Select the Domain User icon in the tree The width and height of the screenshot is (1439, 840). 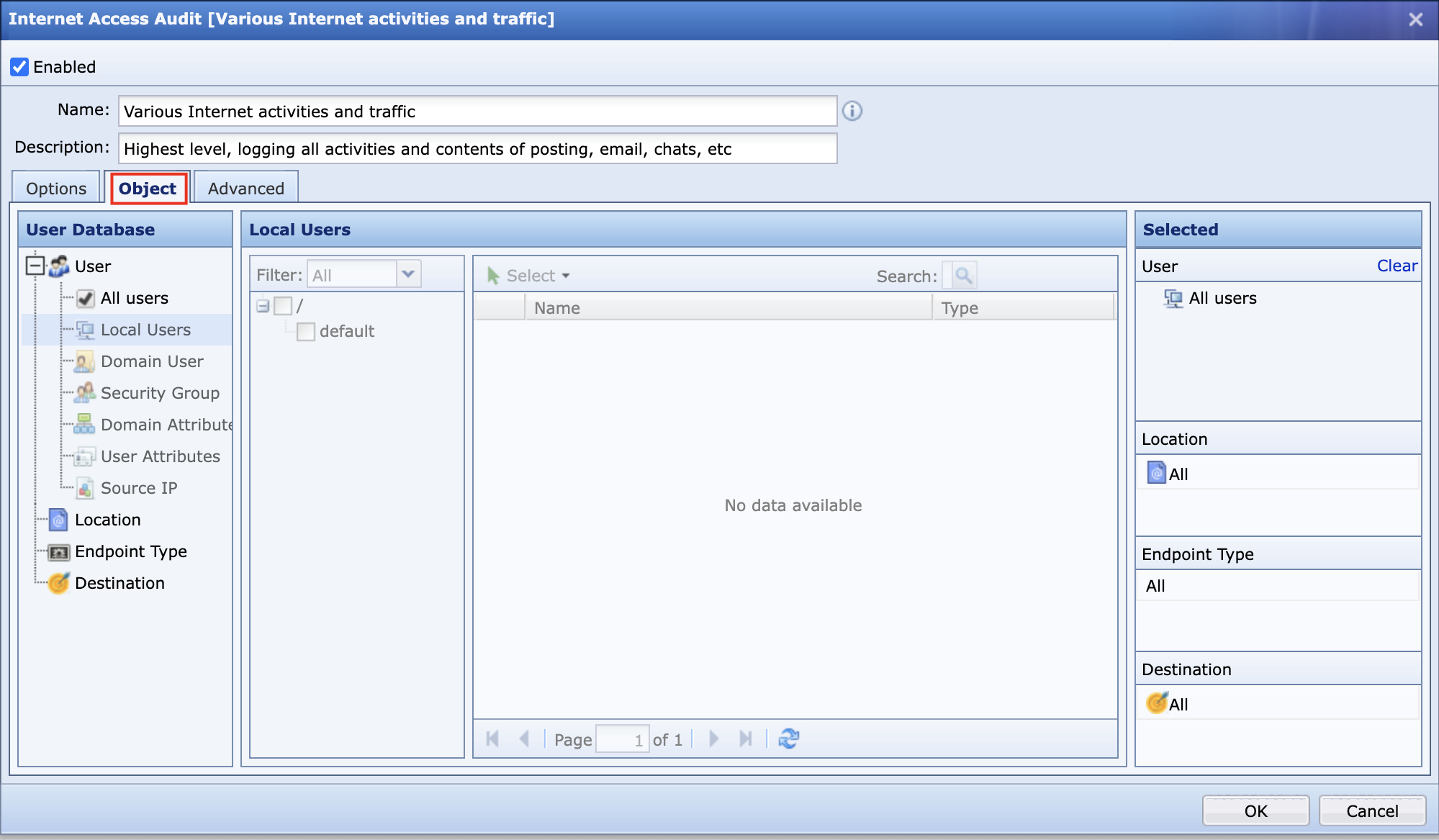pos(84,361)
